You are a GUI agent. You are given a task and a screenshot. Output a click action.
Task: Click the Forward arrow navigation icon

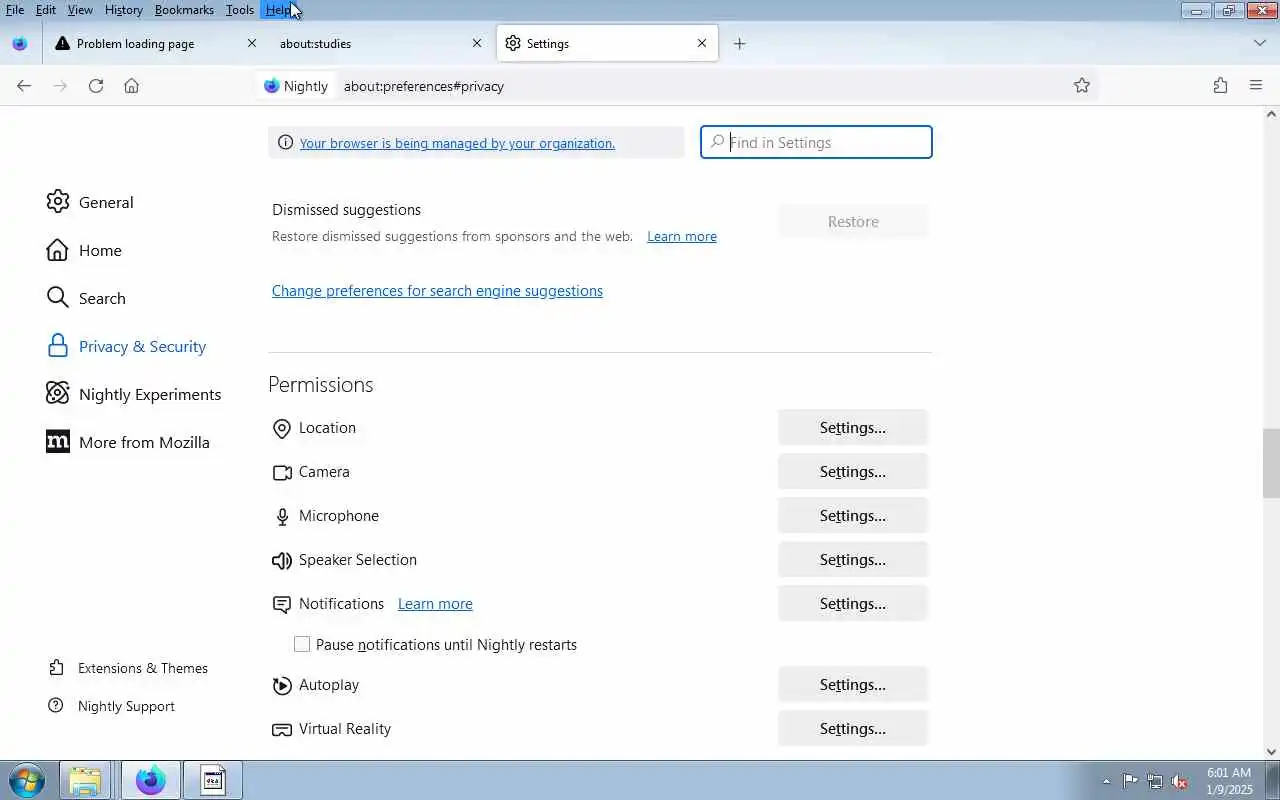[60, 86]
